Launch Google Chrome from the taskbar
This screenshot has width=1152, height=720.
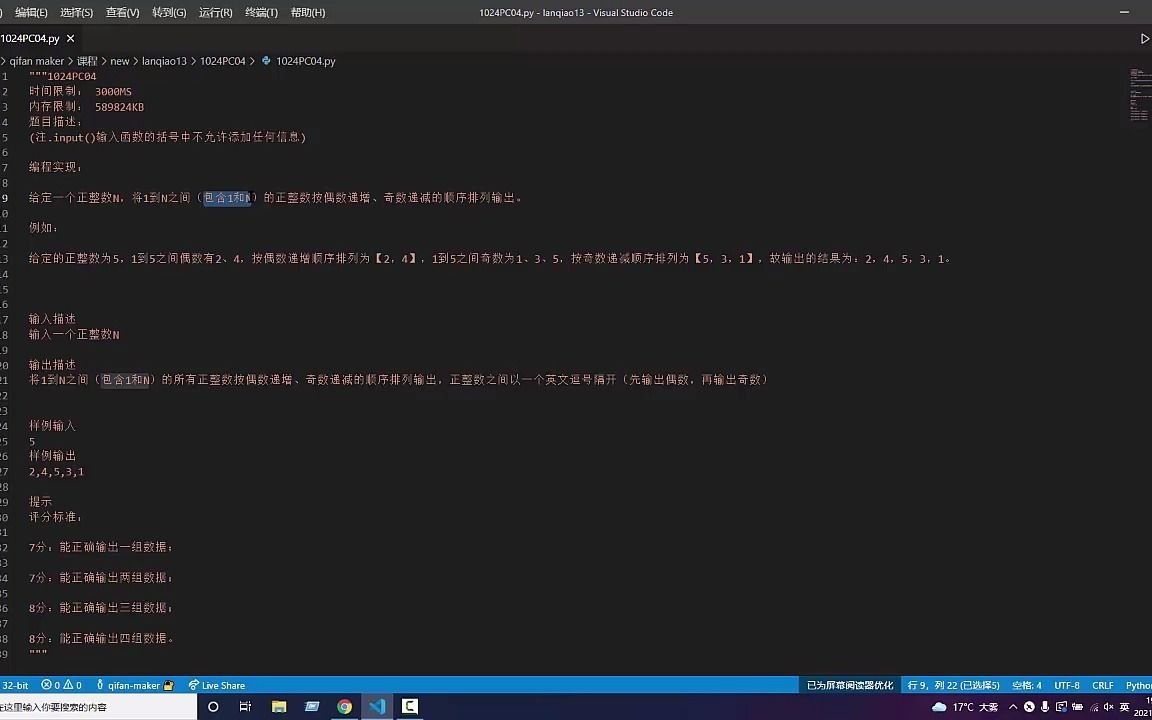[x=344, y=706]
